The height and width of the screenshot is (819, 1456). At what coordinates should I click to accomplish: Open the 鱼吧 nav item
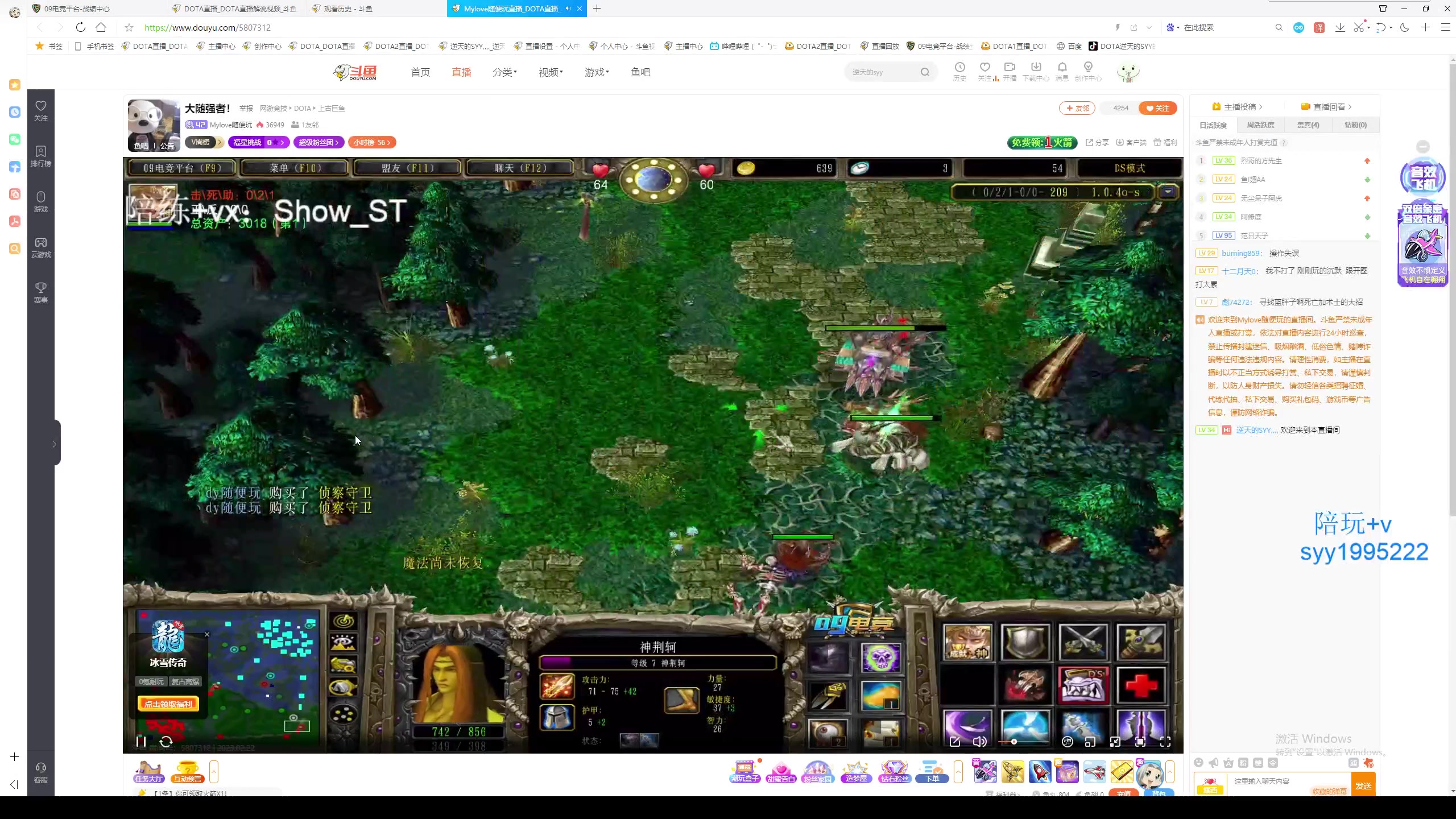click(640, 72)
